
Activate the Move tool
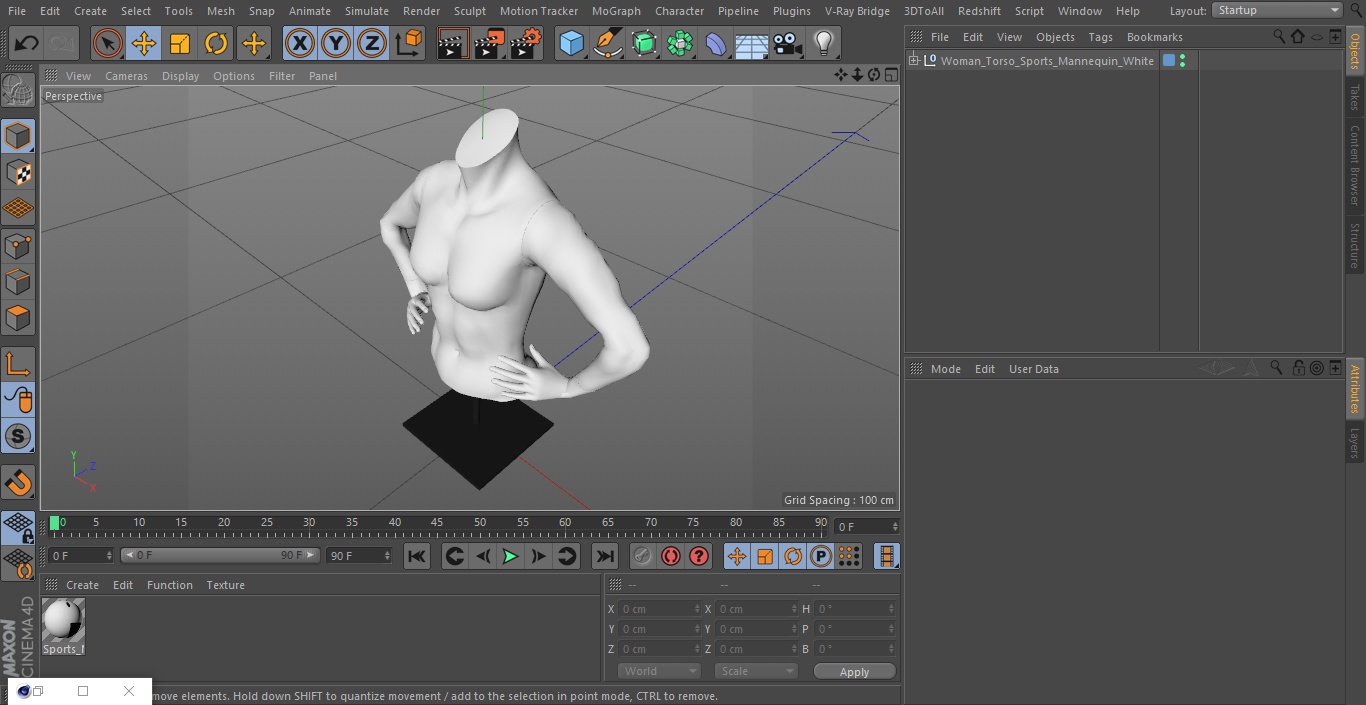coord(143,44)
